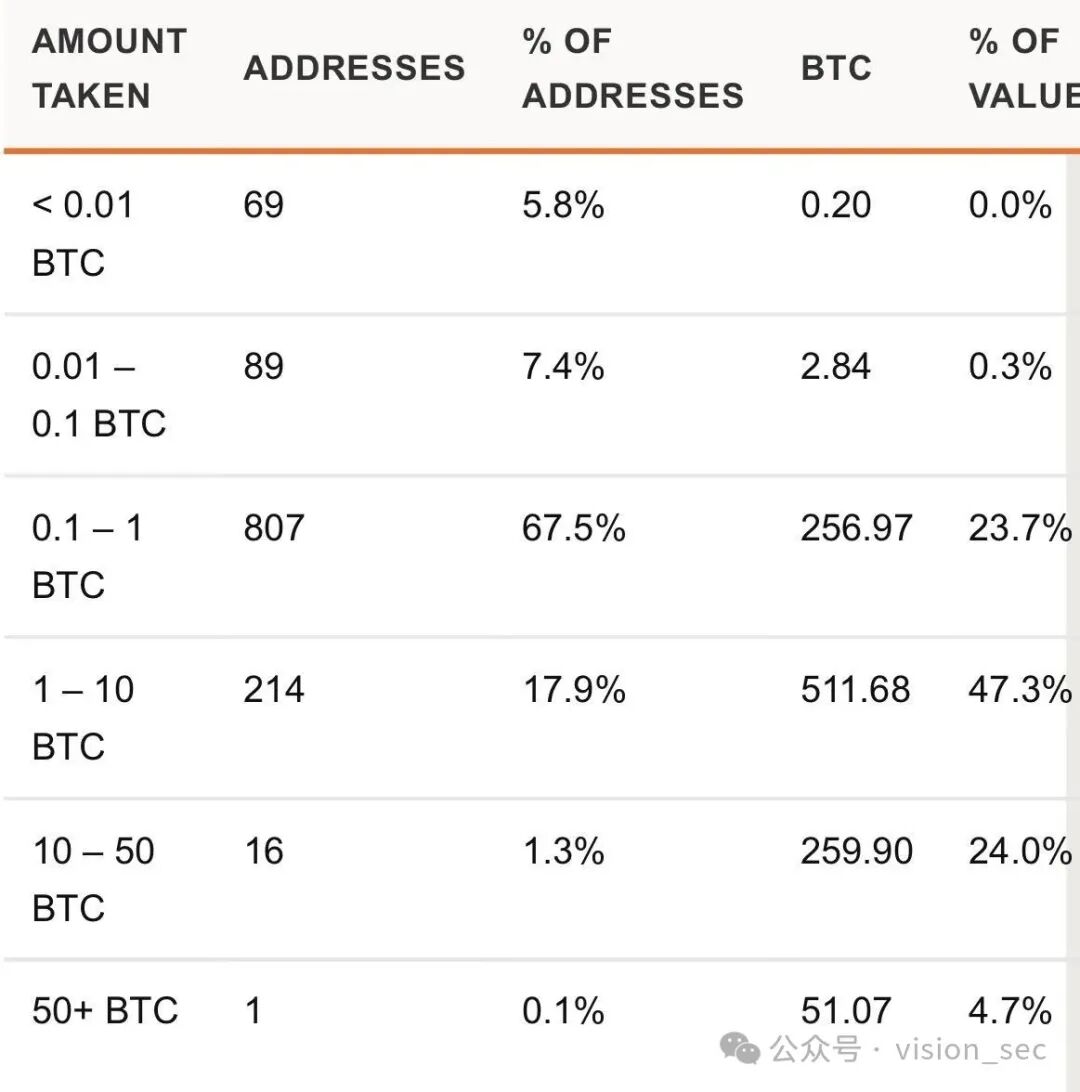Select the '< 0.01 BTC' row label

(82, 234)
